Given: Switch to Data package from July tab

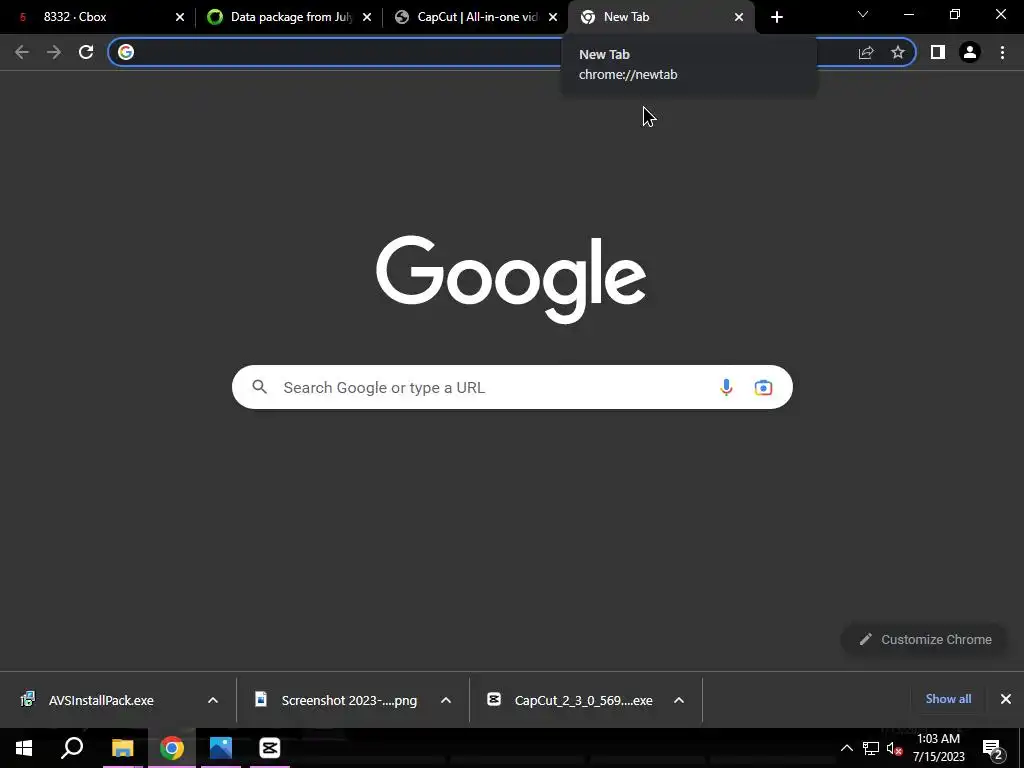Looking at the screenshot, I should click(x=291, y=17).
